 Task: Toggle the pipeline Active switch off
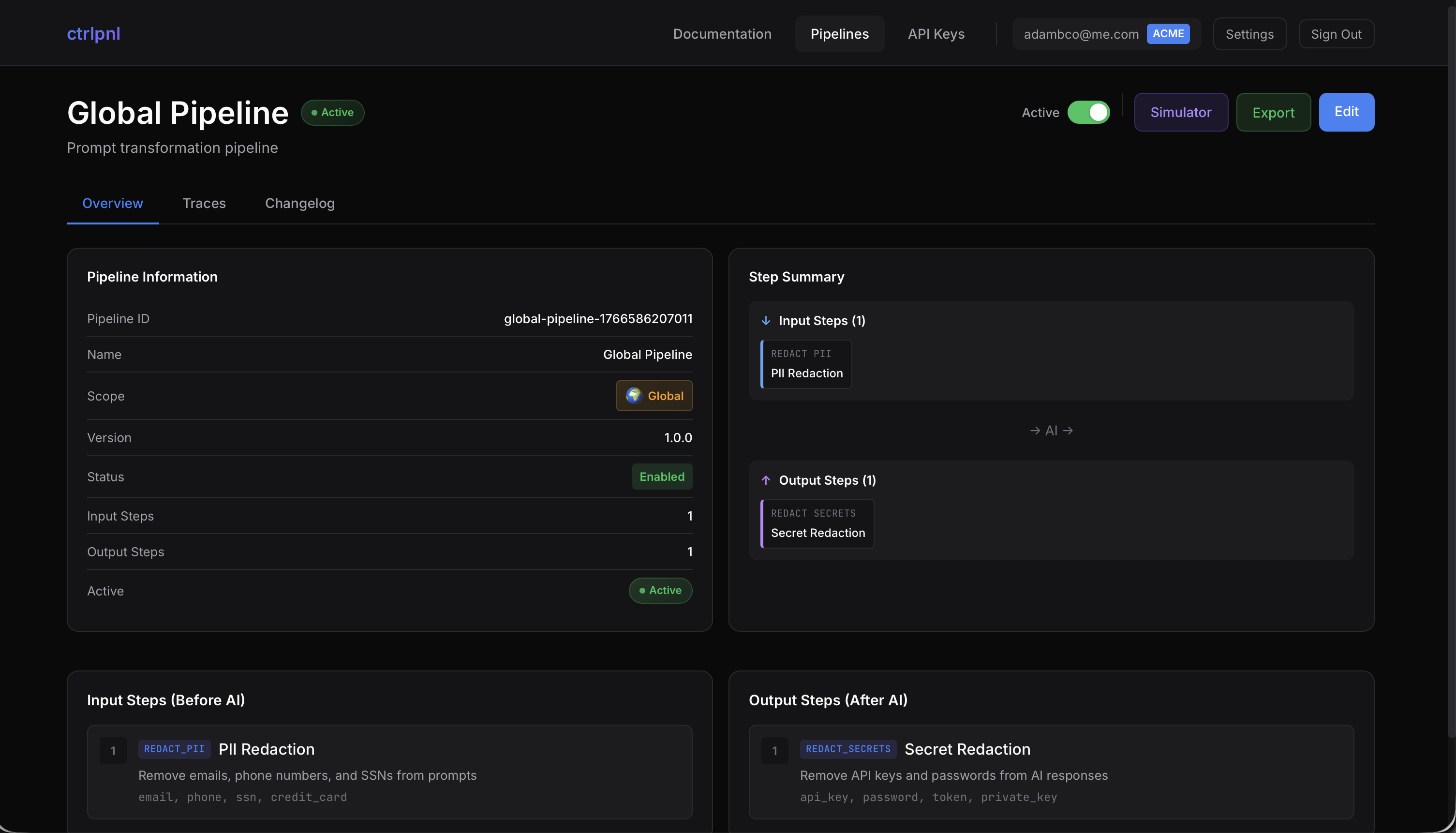pos(1088,112)
